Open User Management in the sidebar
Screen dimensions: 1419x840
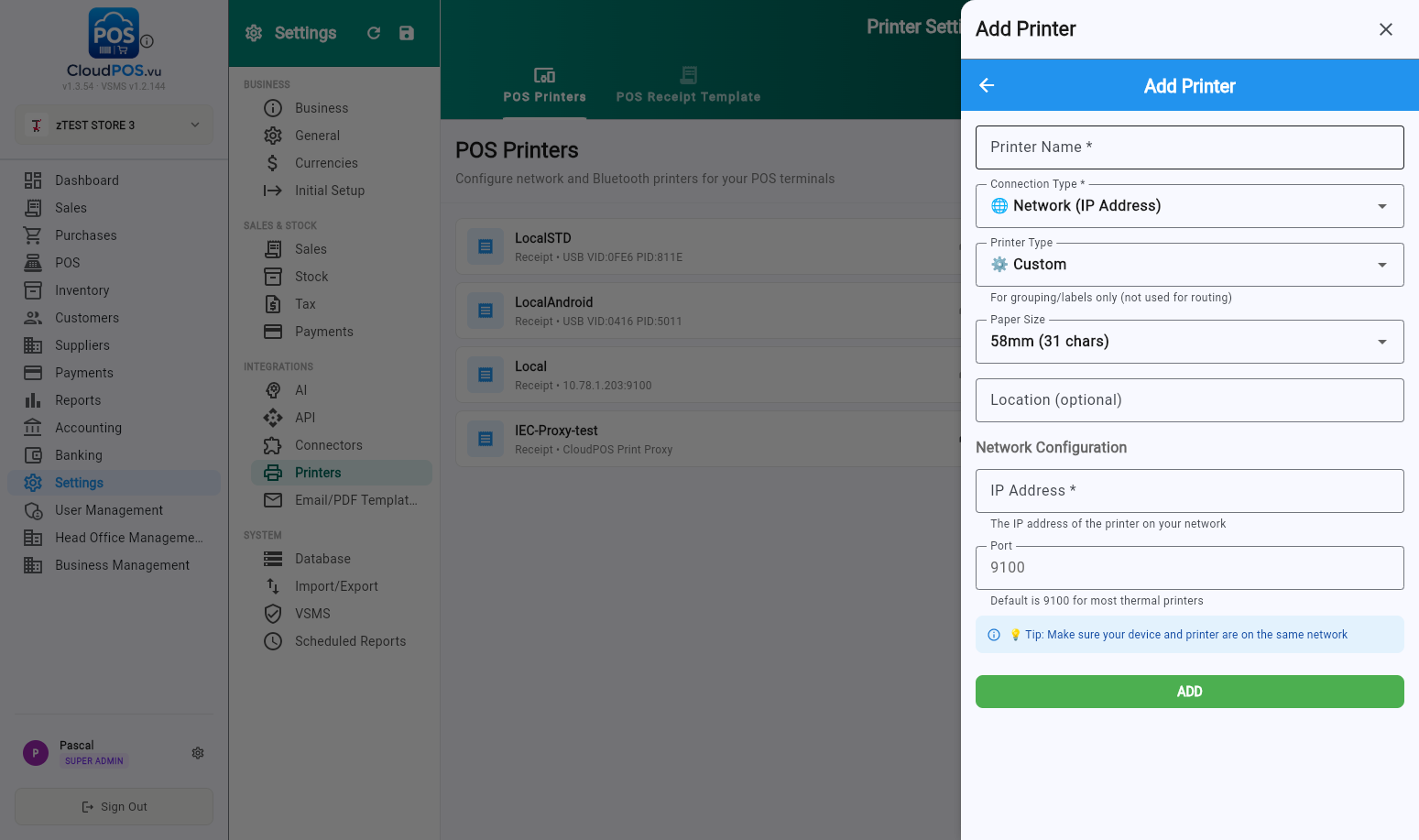(114, 510)
